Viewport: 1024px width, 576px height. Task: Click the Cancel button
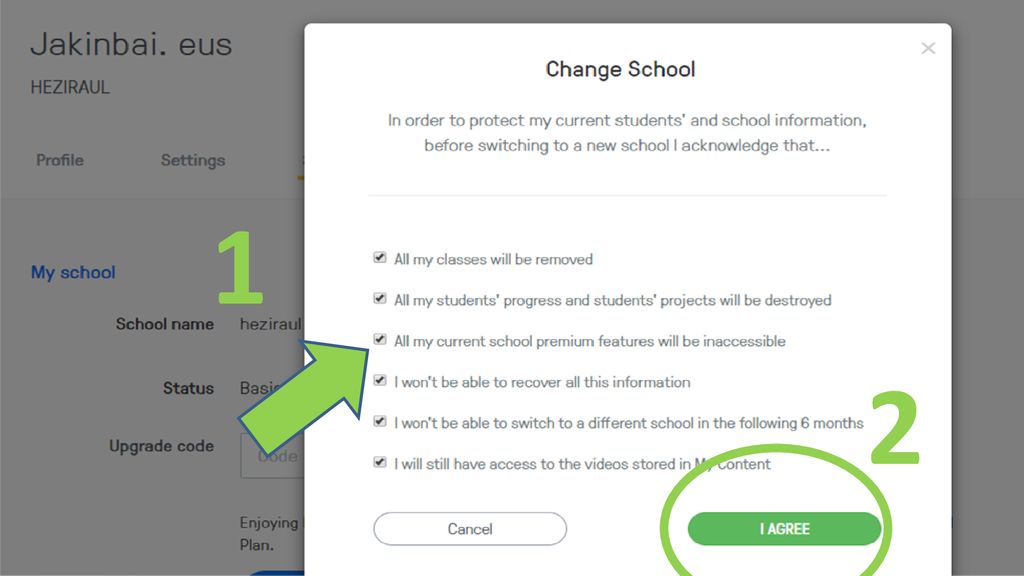tap(470, 529)
